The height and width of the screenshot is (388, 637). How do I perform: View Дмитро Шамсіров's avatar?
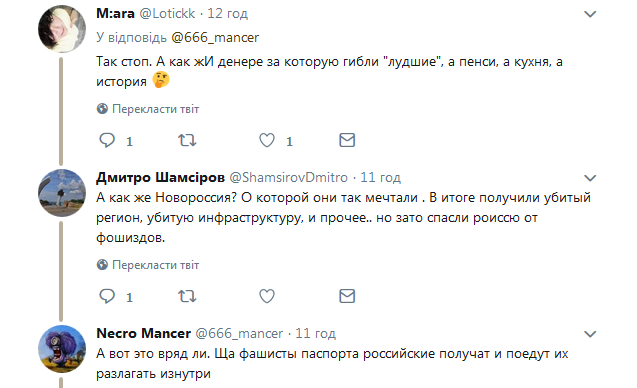tap(62, 193)
